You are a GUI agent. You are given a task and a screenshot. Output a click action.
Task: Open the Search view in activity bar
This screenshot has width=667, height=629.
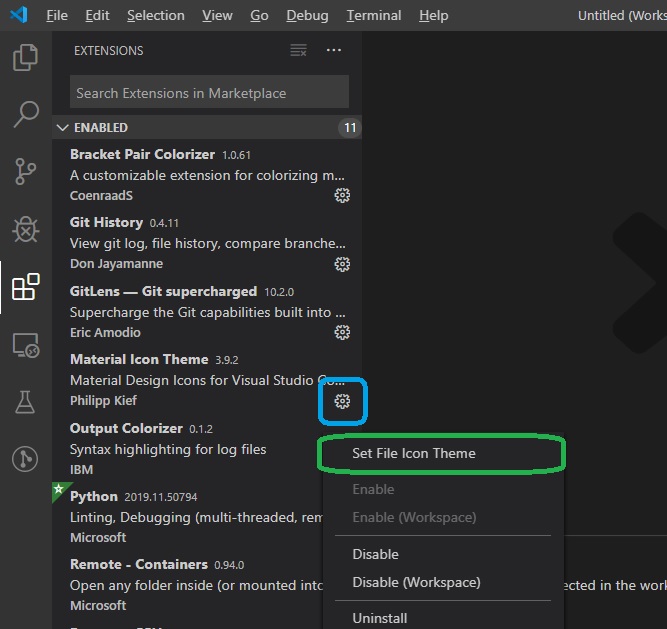coord(26,114)
